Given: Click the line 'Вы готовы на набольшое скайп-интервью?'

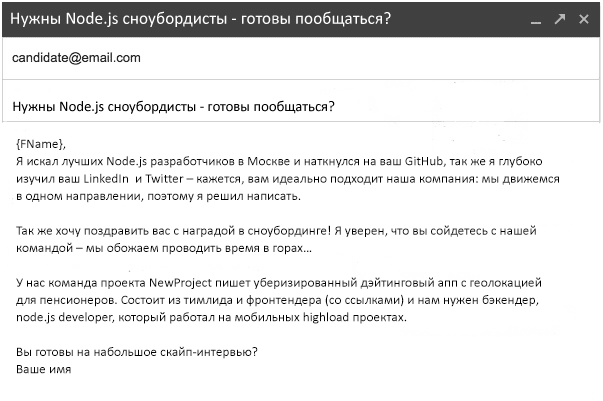Looking at the screenshot, I should [x=137, y=352].
